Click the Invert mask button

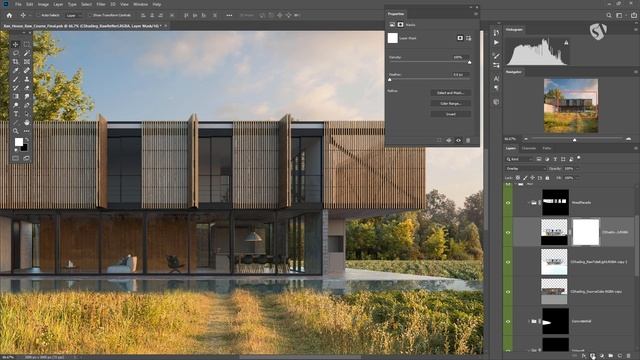point(451,114)
